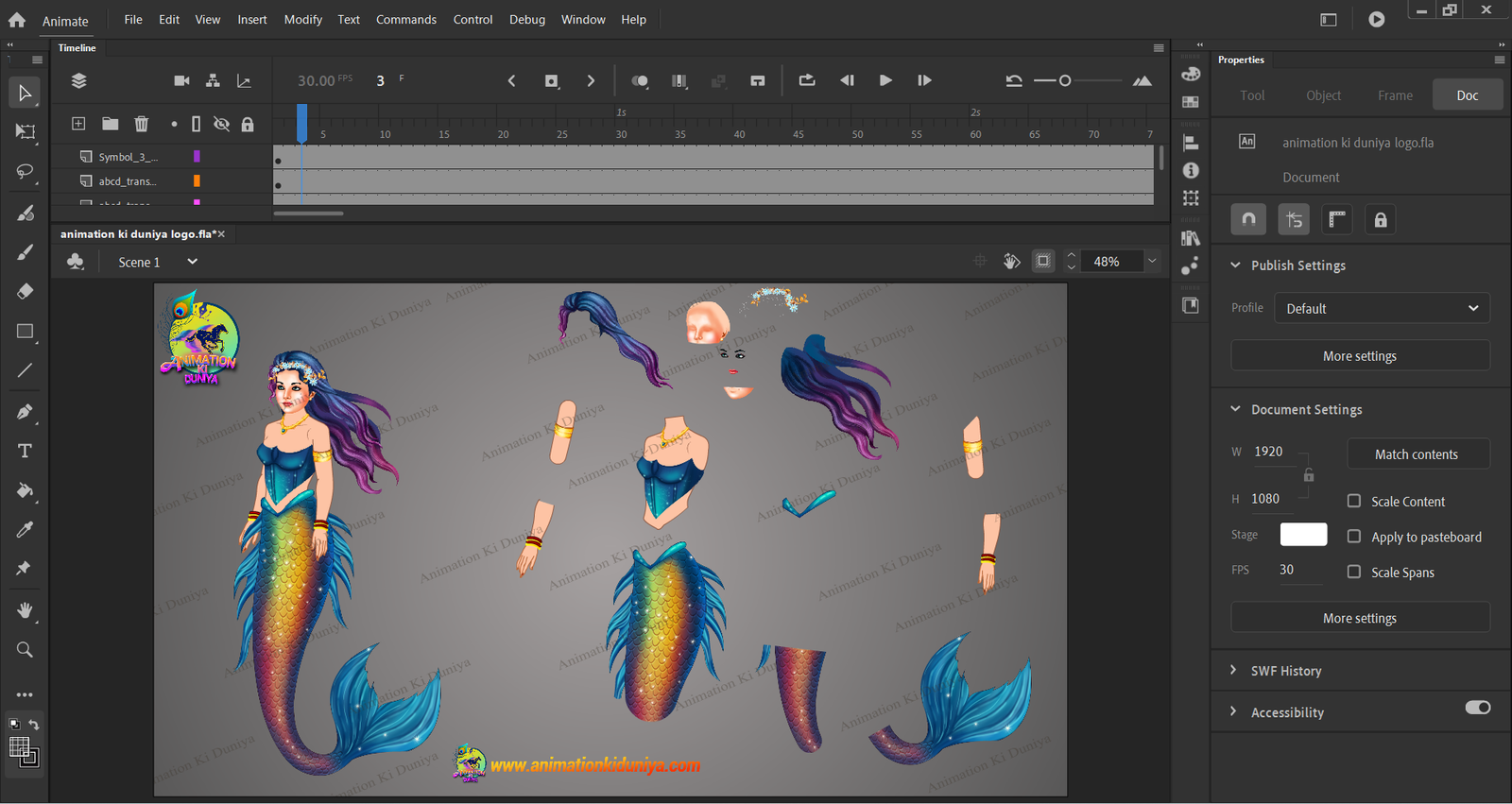Select the Eyedropper tool
Viewport: 1512px width, 804px height.
pos(25,530)
